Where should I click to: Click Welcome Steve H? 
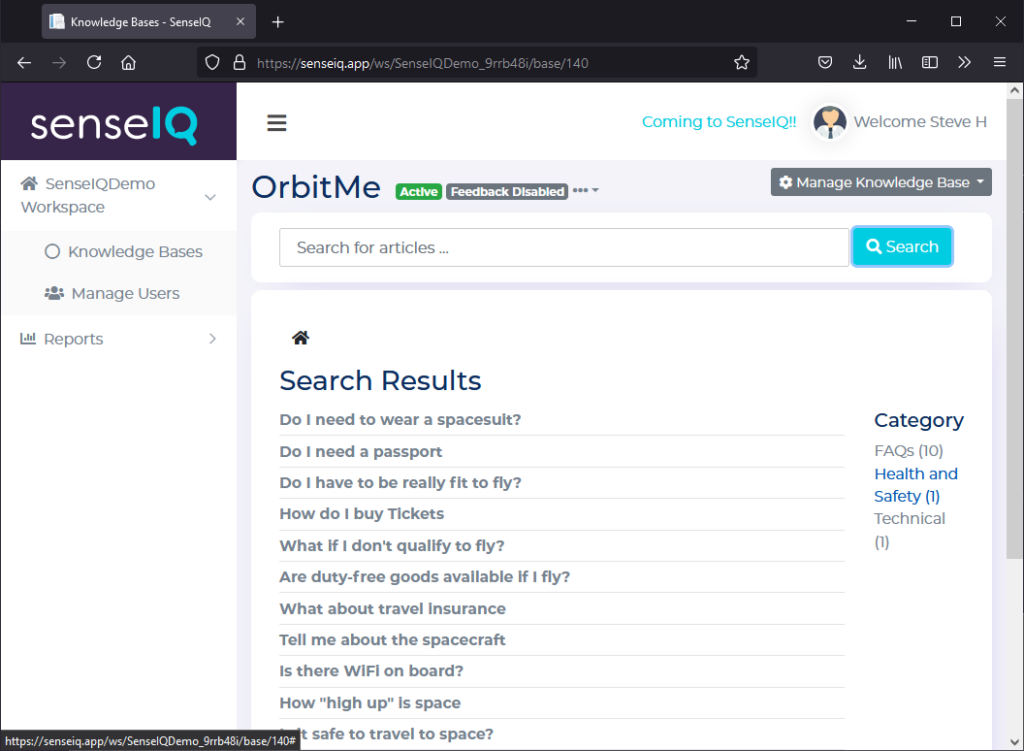[x=920, y=121]
